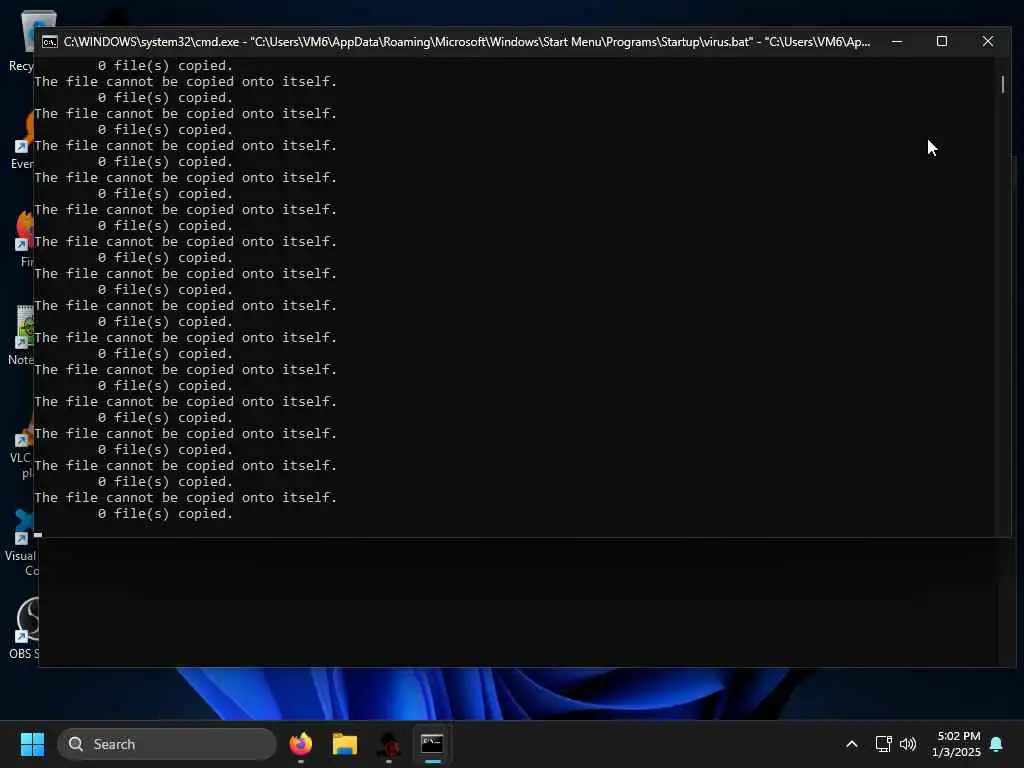The width and height of the screenshot is (1024, 768).
Task: Select the Notepad++ desktop shortcut
Action: click(x=22, y=335)
